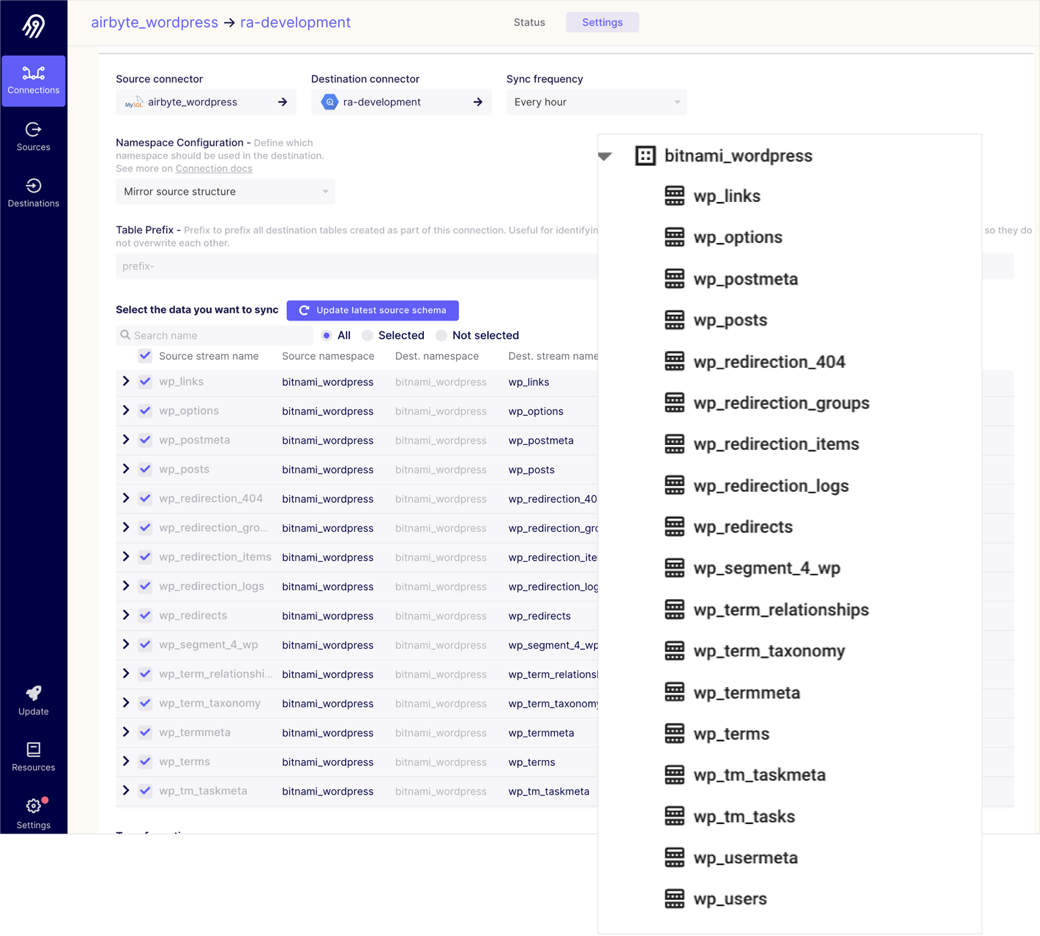Toggle the wp_posts stream checkbox
The height and width of the screenshot is (936, 1040).
tap(145, 469)
